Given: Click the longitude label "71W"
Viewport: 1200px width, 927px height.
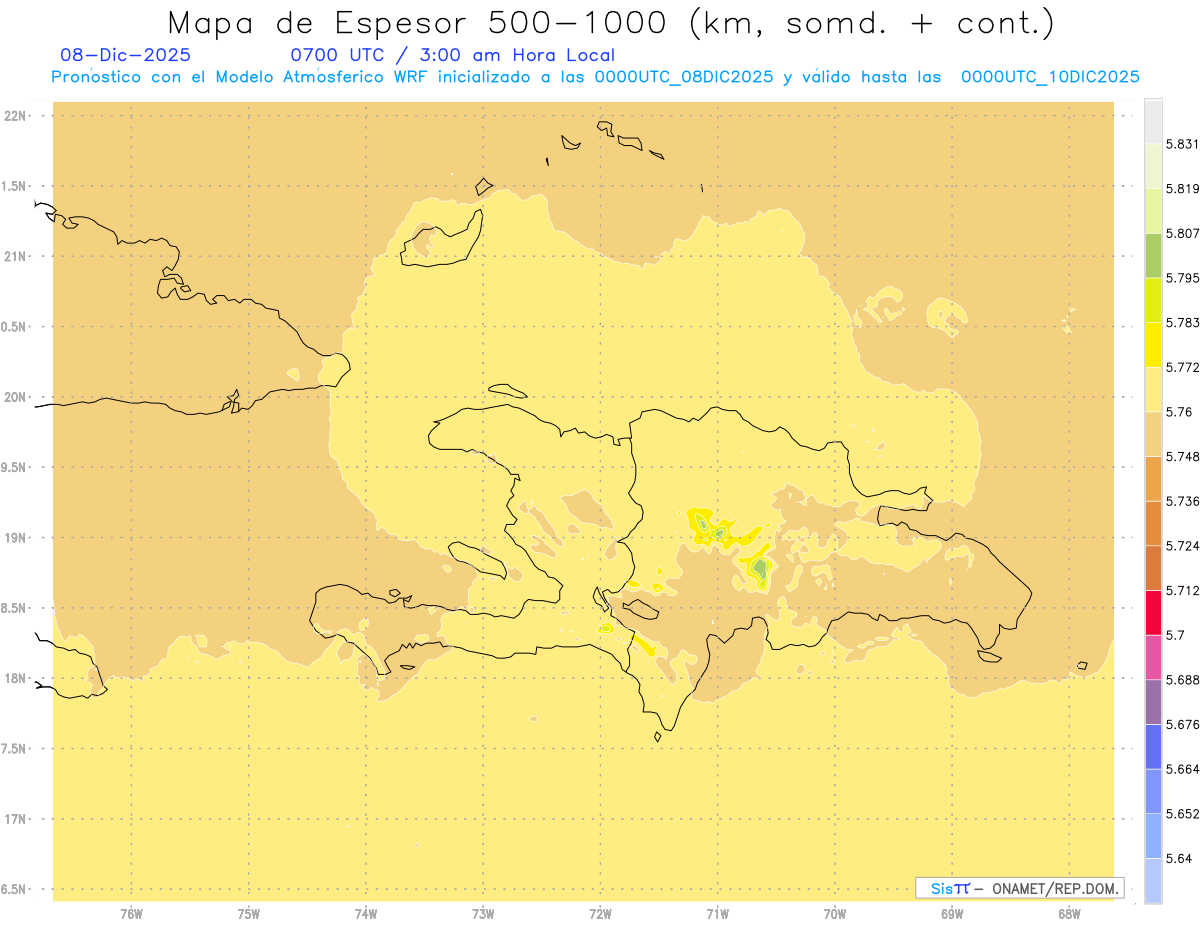Looking at the screenshot, I should [717, 914].
